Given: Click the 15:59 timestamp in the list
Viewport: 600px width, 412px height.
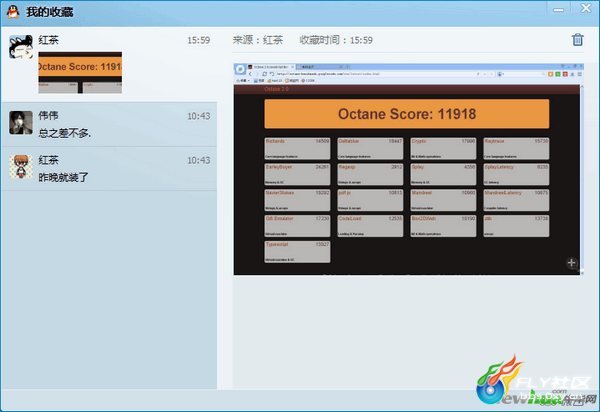Looking at the screenshot, I should pos(199,40).
